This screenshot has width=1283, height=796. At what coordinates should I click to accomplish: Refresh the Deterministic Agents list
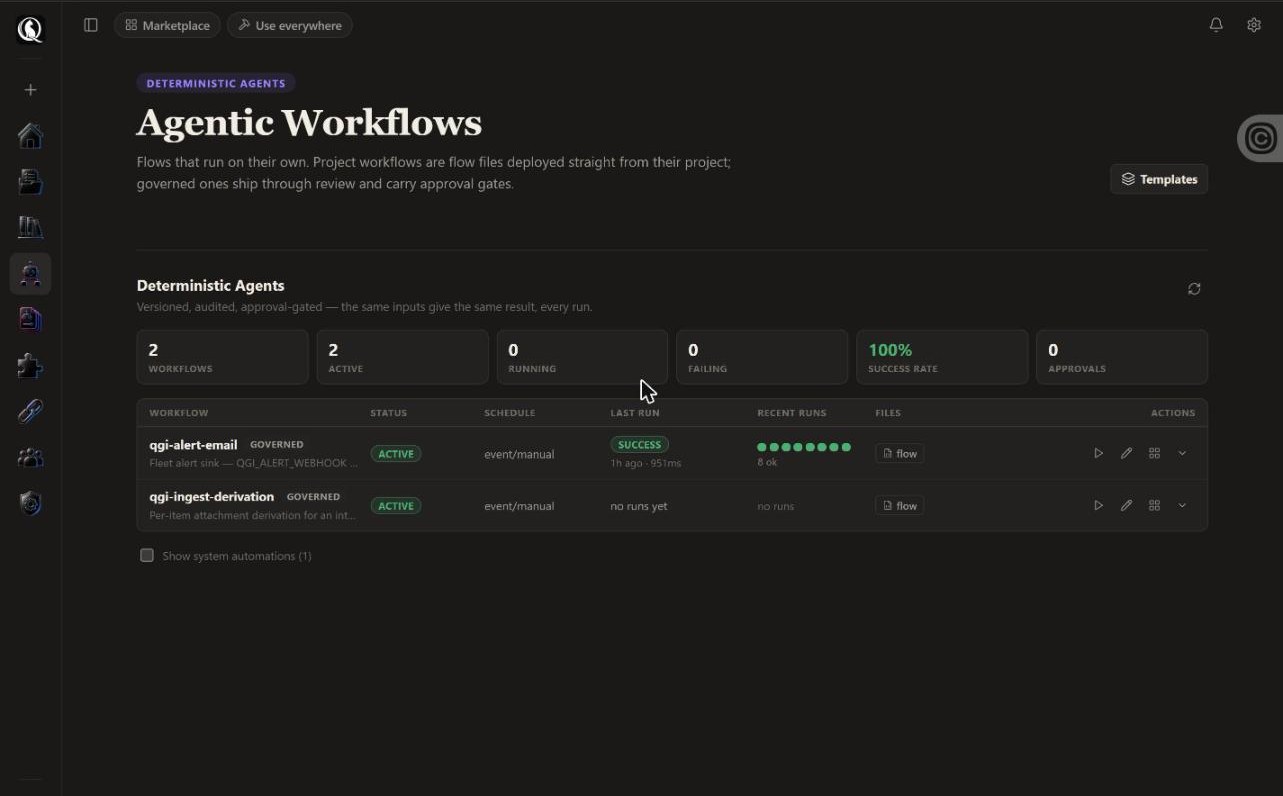coord(1194,289)
